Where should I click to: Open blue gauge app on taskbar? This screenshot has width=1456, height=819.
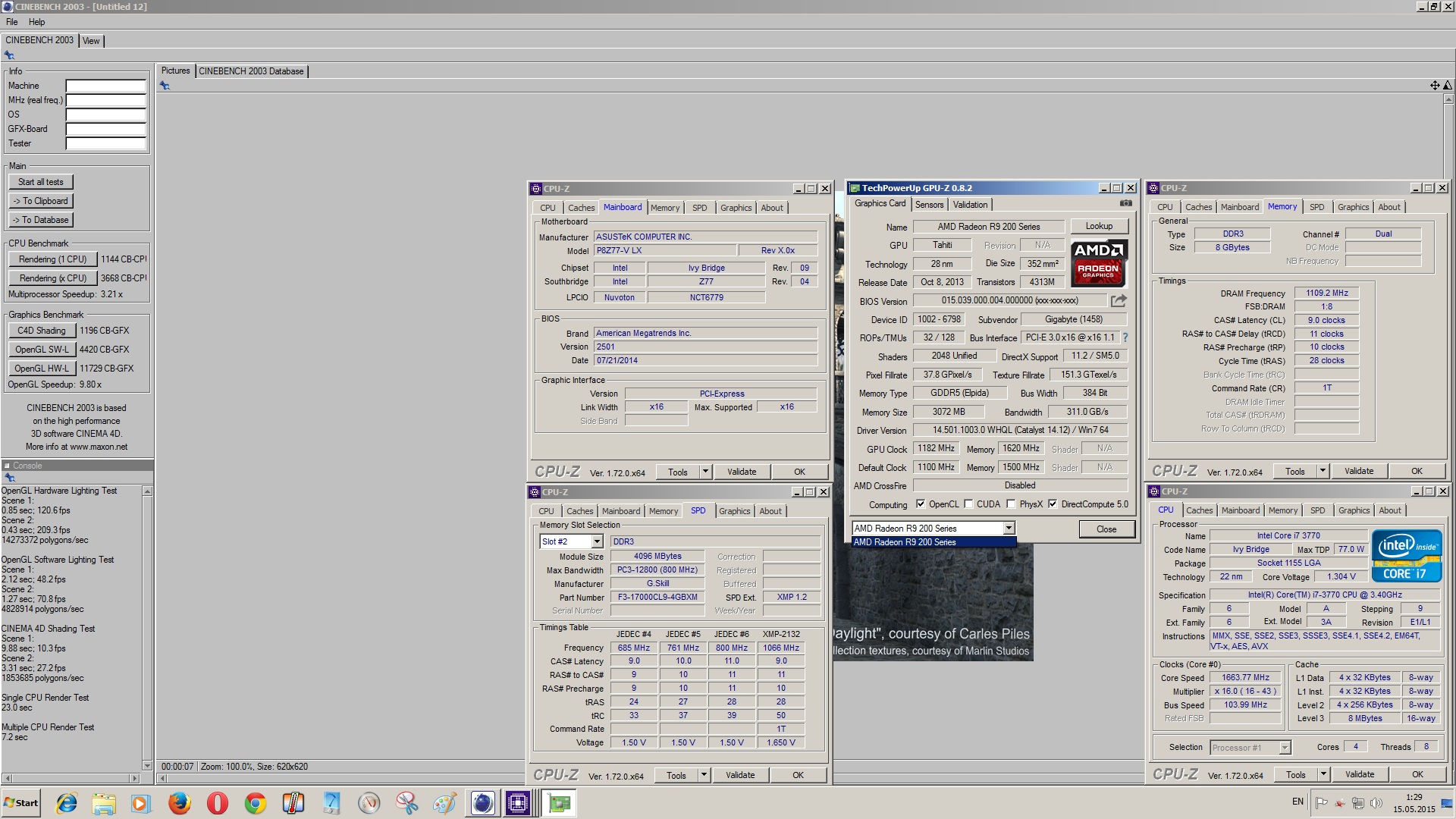[331, 803]
